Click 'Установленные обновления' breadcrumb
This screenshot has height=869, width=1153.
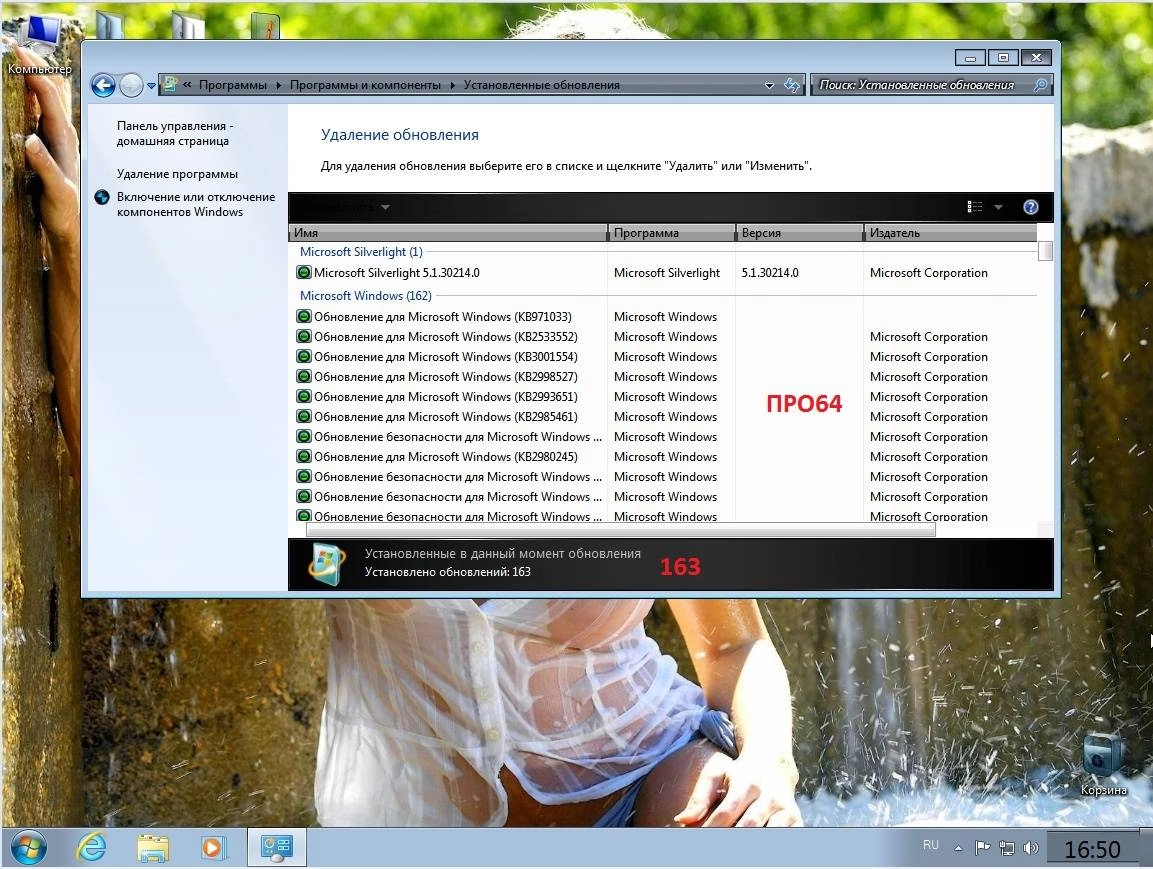pyautogui.click(x=541, y=85)
